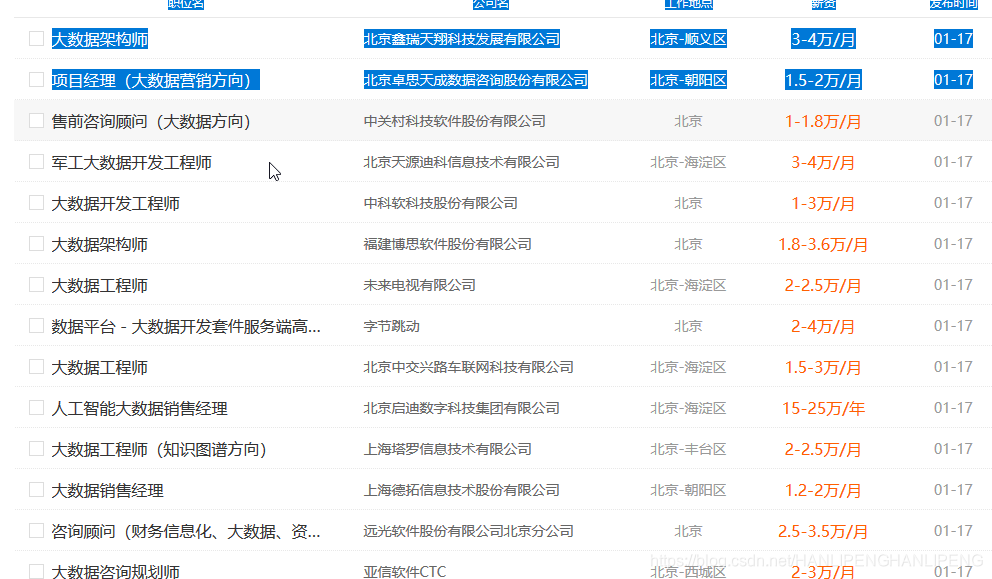Open 大数据架构师 job at 北京鑫瑞天翔
This screenshot has height=579, width=992.
coord(99,39)
